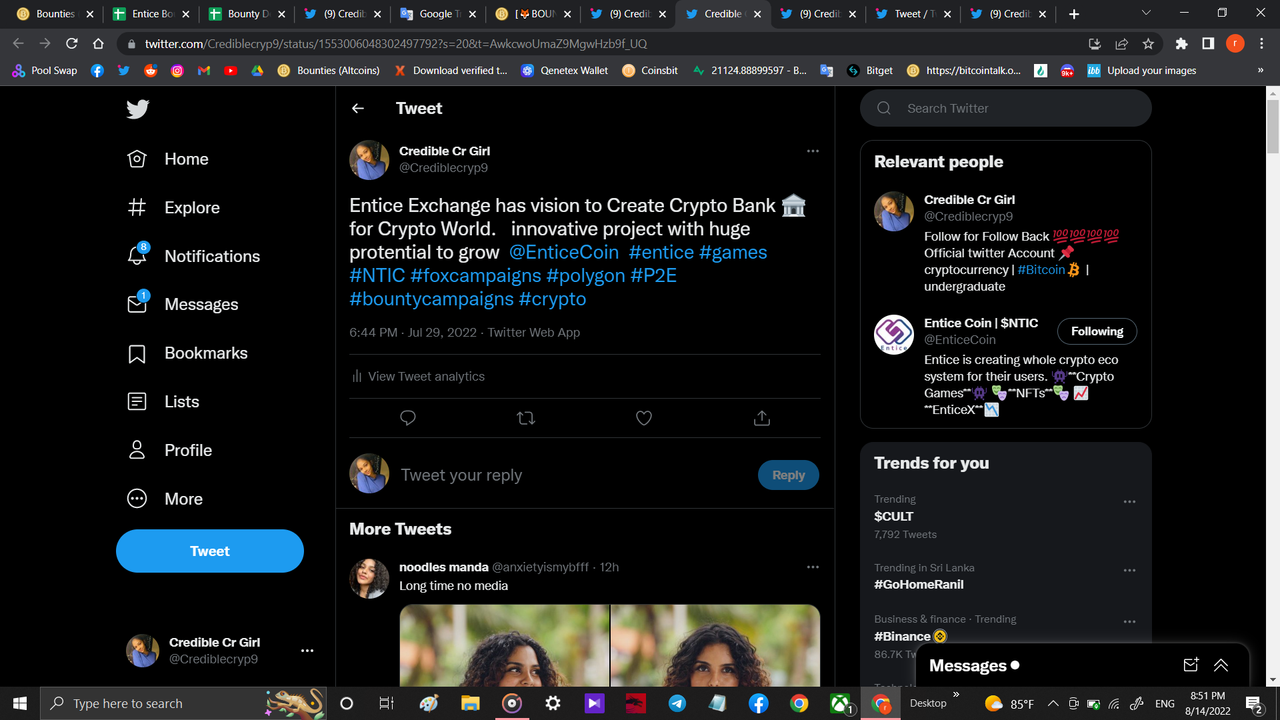This screenshot has width=1280, height=720.
Task: Retweet the Entice Exchange tweet
Action: click(526, 418)
